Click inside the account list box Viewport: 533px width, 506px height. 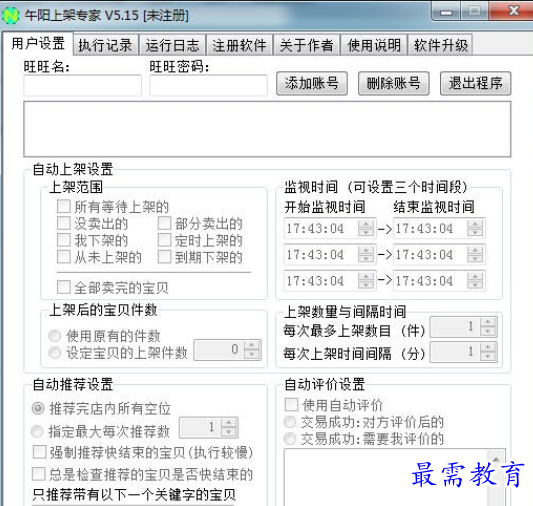point(267,129)
